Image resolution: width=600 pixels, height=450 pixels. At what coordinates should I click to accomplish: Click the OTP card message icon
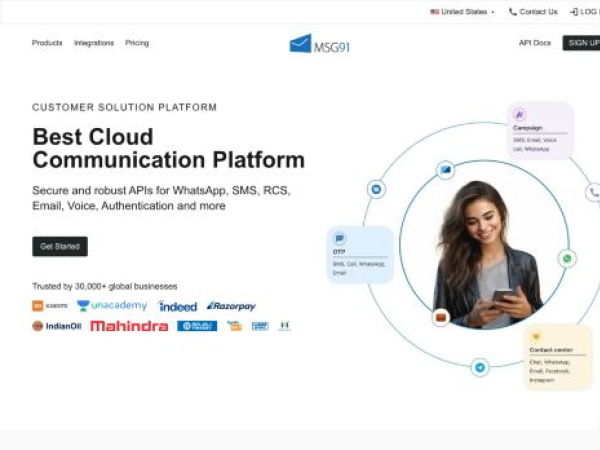point(340,239)
